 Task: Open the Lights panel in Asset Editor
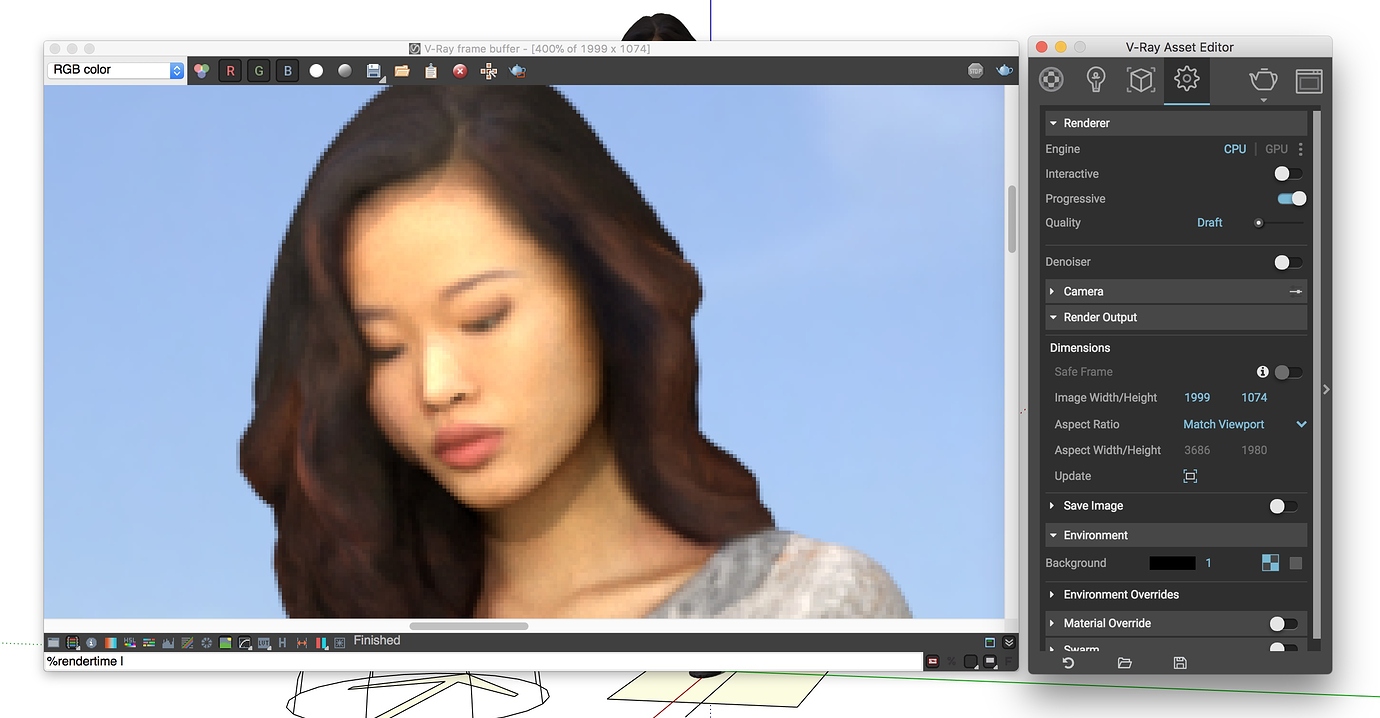[x=1095, y=80]
